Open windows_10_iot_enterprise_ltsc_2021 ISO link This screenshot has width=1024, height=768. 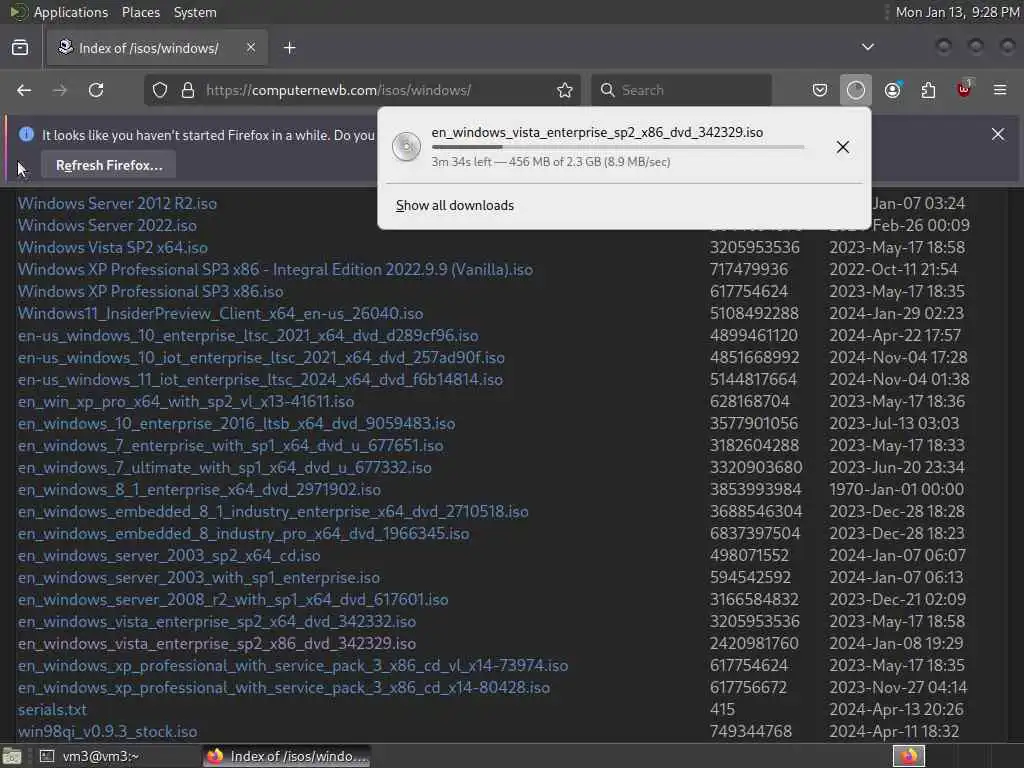click(x=261, y=357)
